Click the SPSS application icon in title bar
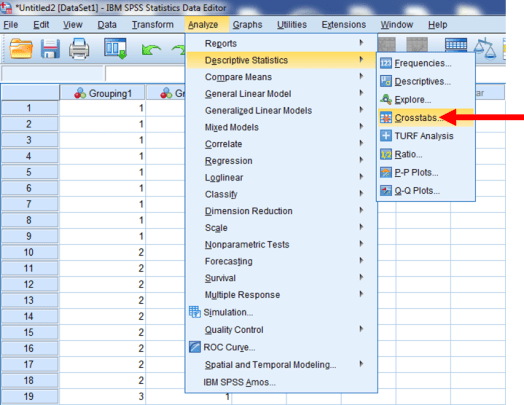524x405 pixels. tap(6, 7)
